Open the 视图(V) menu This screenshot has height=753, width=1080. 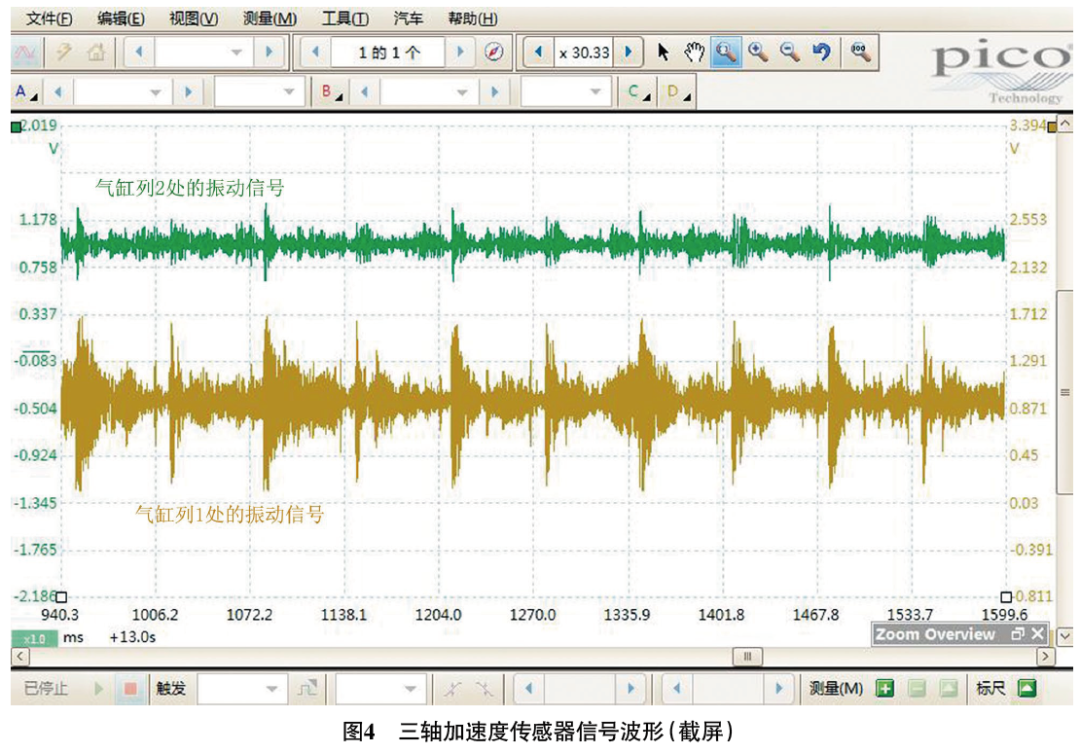[194, 19]
